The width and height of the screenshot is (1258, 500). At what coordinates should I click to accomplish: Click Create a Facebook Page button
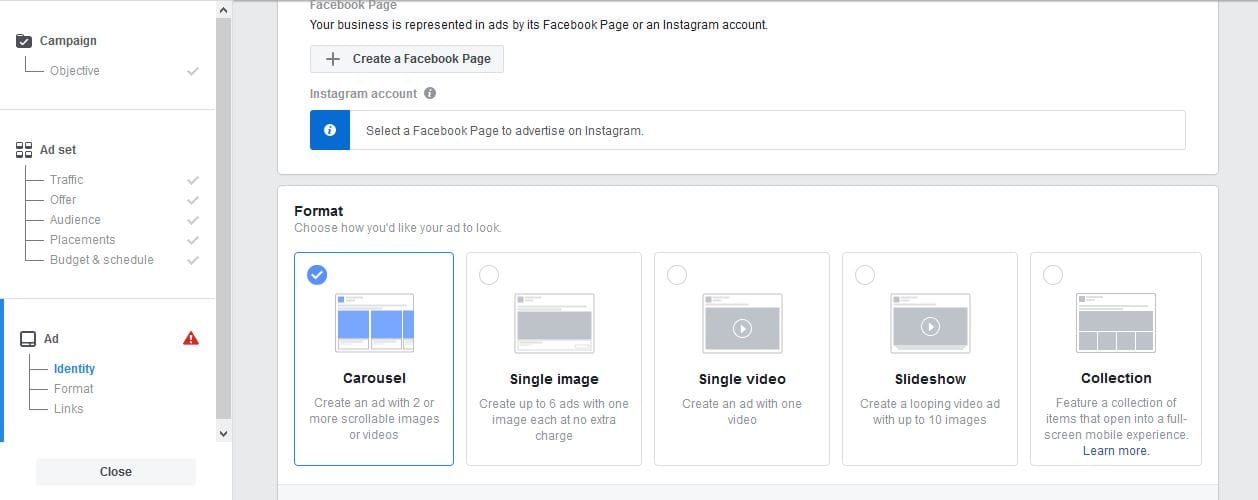pos(407,59)
